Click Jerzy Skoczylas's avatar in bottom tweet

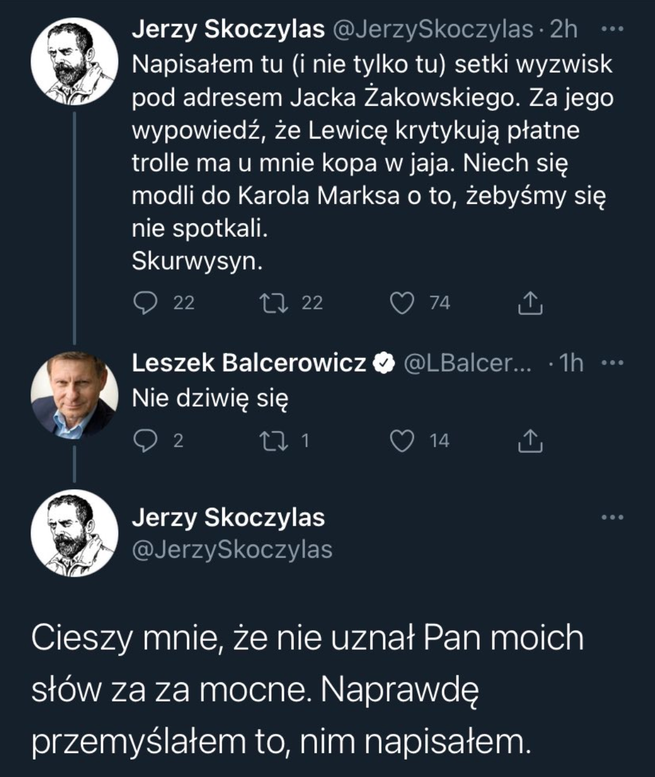point(71,532)
